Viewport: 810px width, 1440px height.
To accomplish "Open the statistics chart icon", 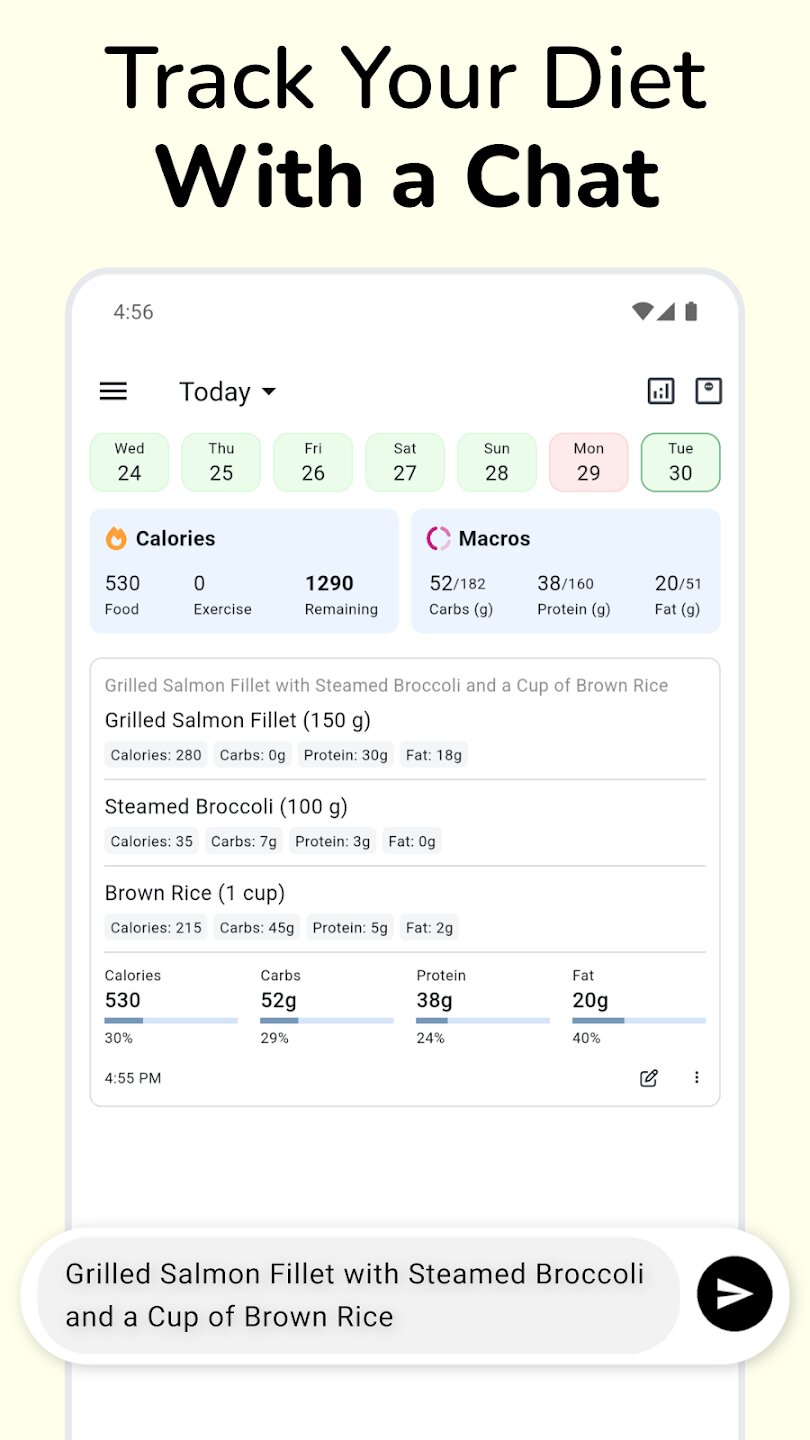I will pos(661,391).
